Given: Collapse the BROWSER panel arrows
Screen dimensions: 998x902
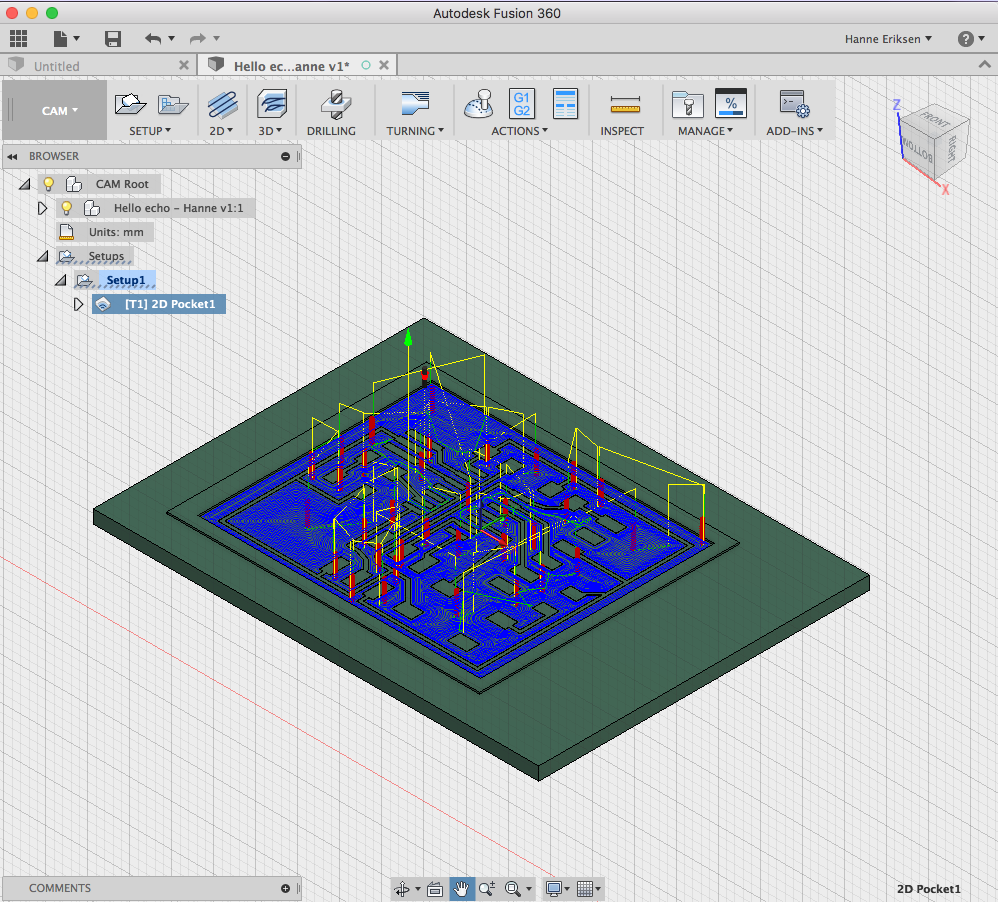Looking at the screenshot, I should click(12, 157).
